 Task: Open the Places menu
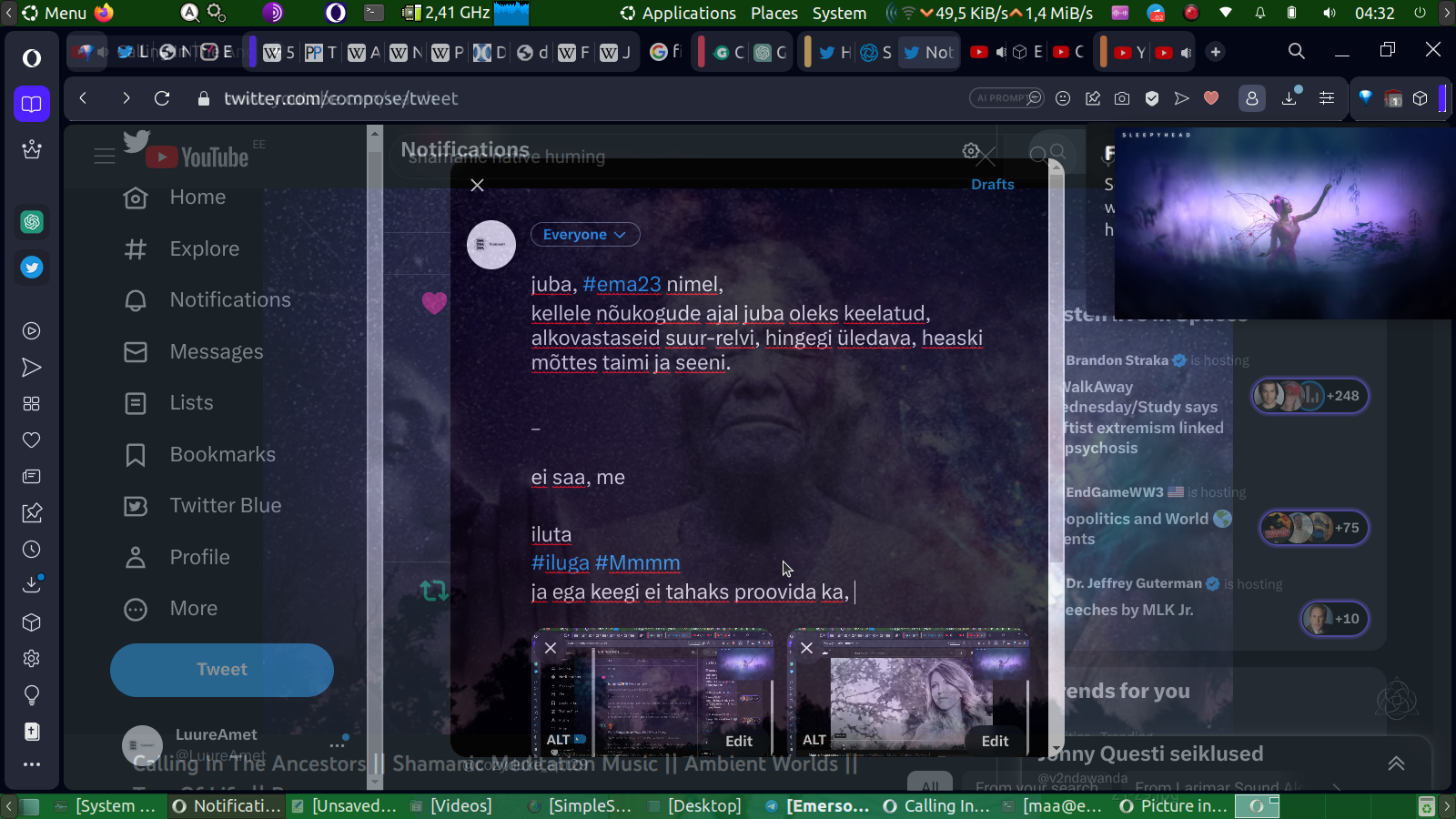tap(774, 13)
